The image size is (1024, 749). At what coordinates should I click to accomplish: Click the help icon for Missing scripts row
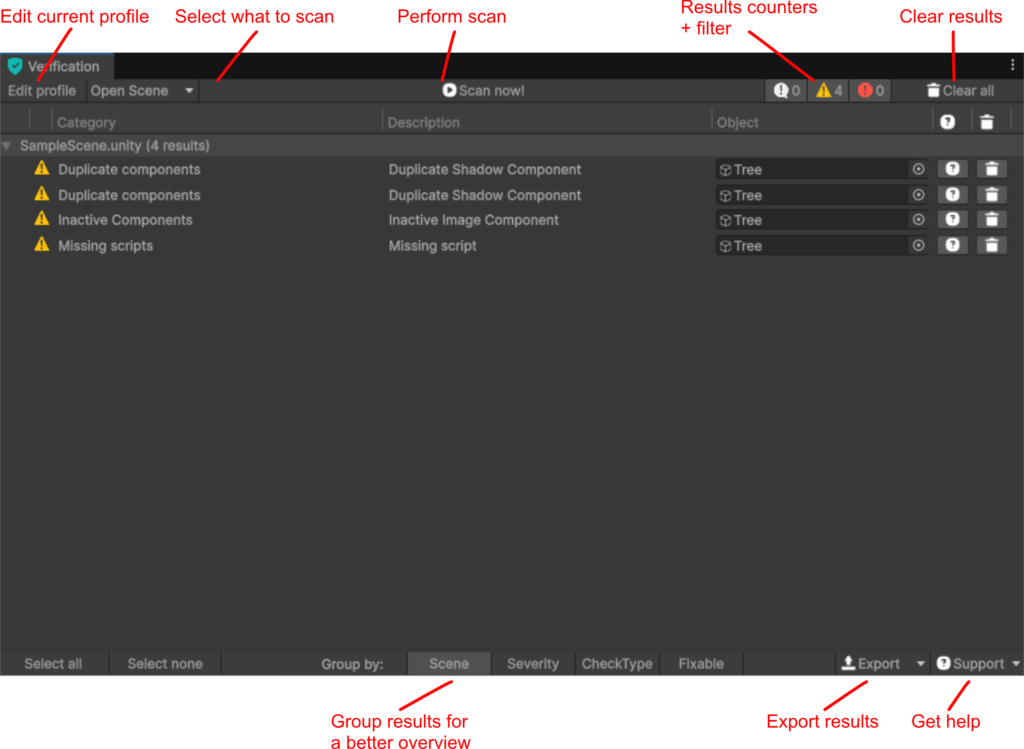[952, 245]
